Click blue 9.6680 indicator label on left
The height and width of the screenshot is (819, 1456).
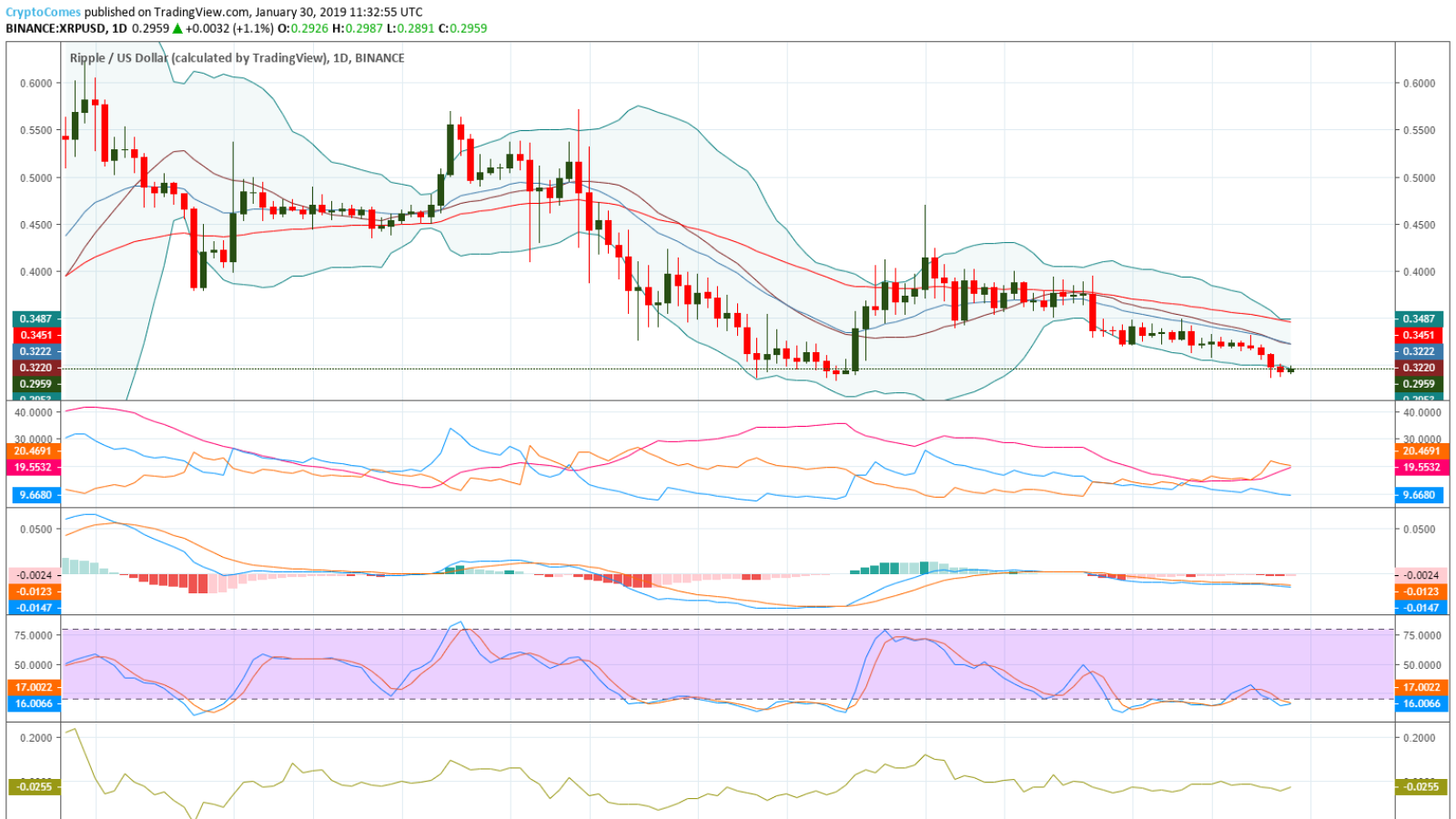tap(36, 495)
